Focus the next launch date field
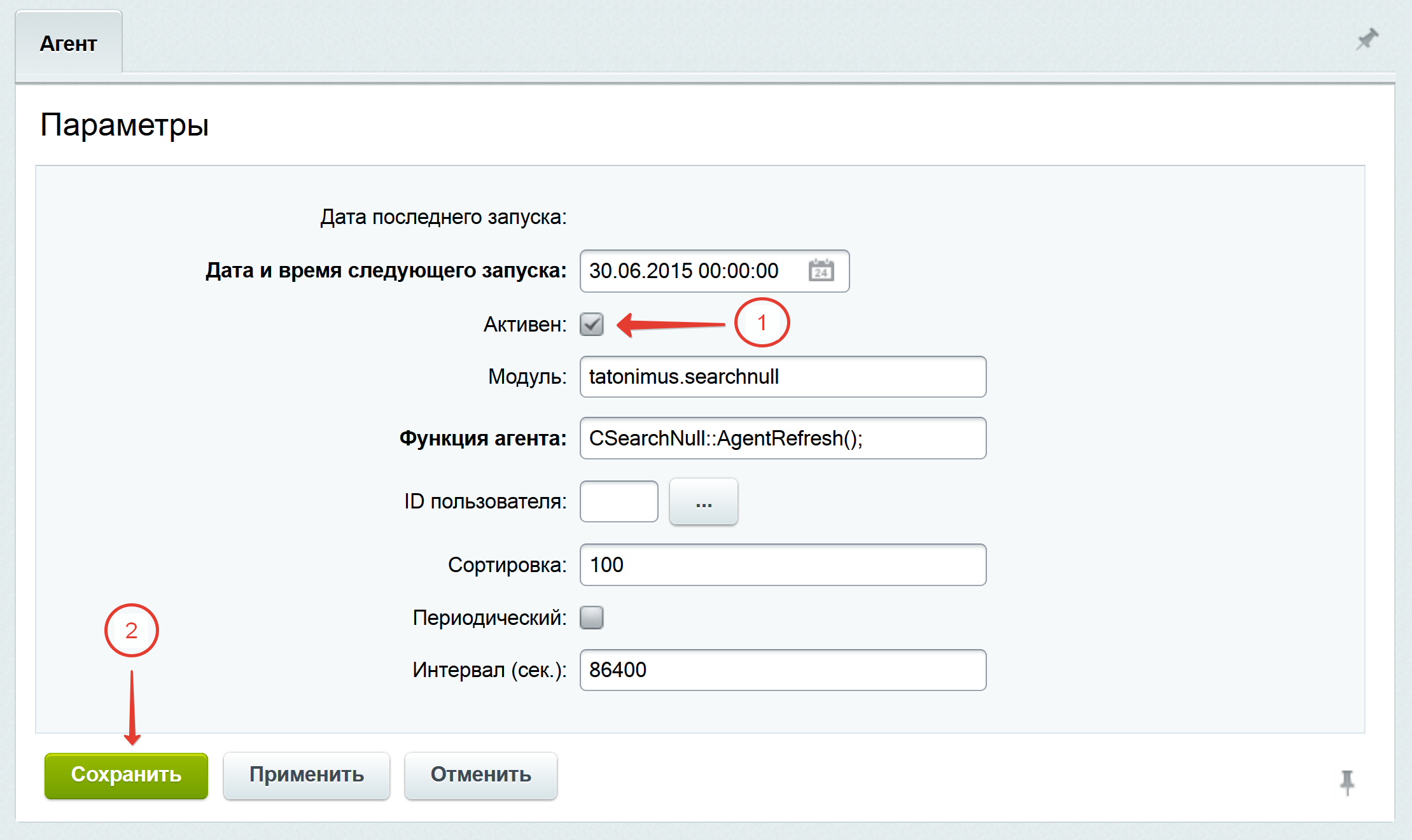 point(690,271)
